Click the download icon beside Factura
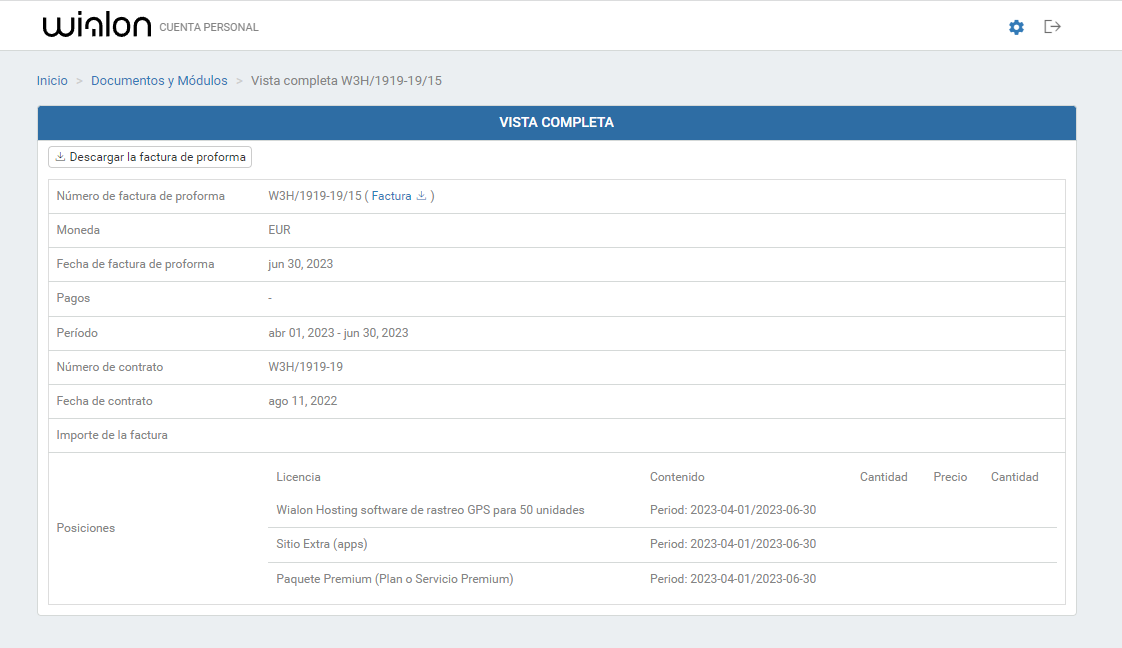The image size is (1122, 648). click(x=421, y=196)
